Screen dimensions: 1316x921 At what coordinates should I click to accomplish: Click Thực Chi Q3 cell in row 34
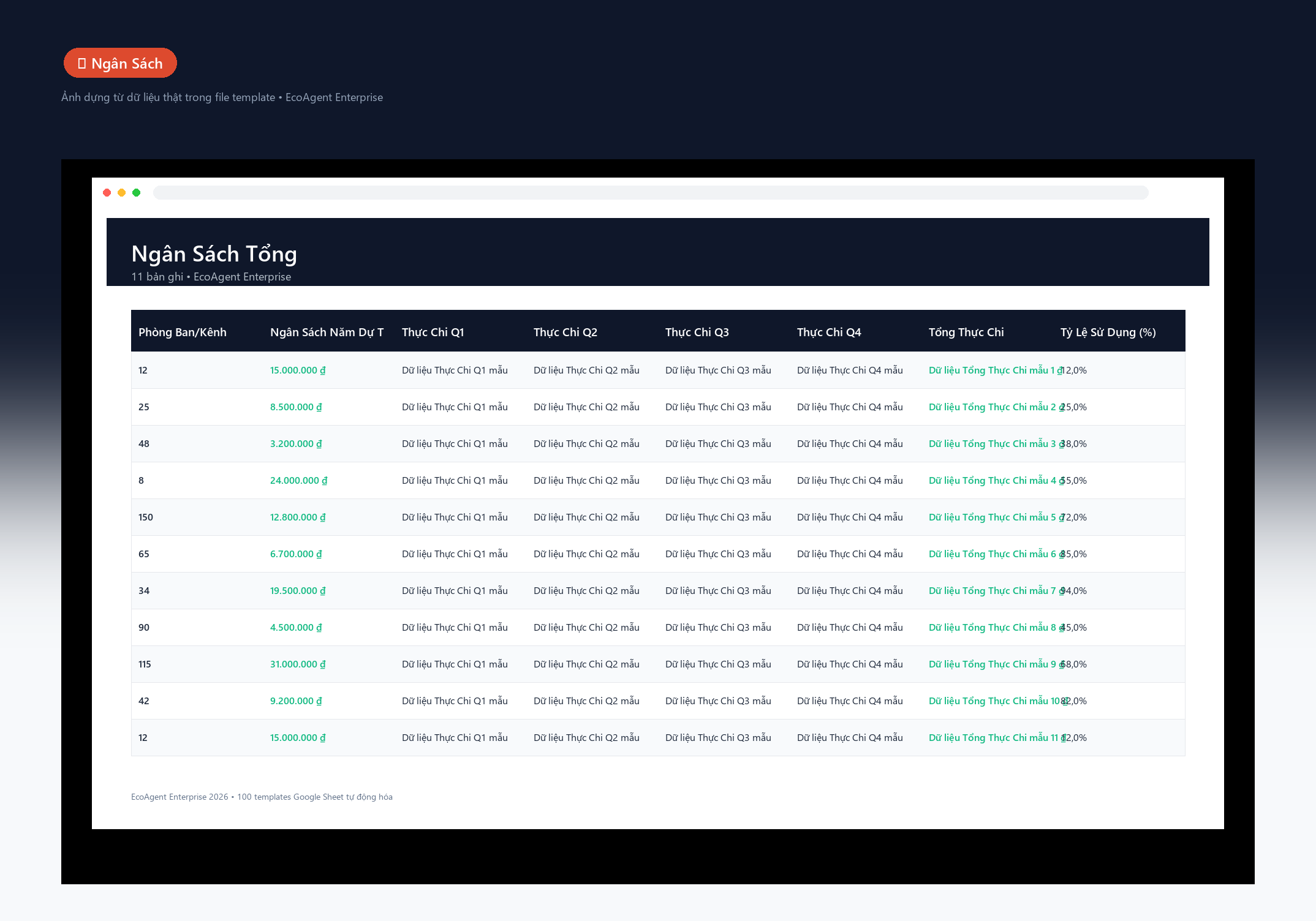718,591
